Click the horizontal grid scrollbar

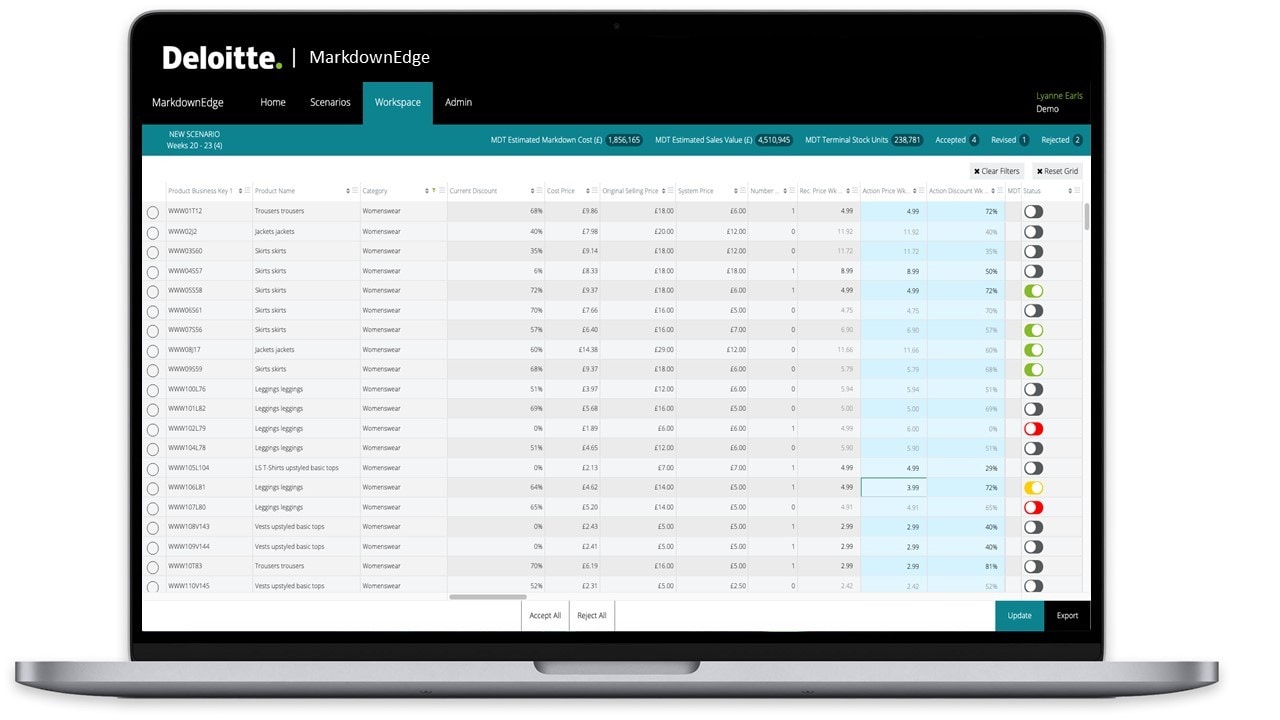pos(488,597)
